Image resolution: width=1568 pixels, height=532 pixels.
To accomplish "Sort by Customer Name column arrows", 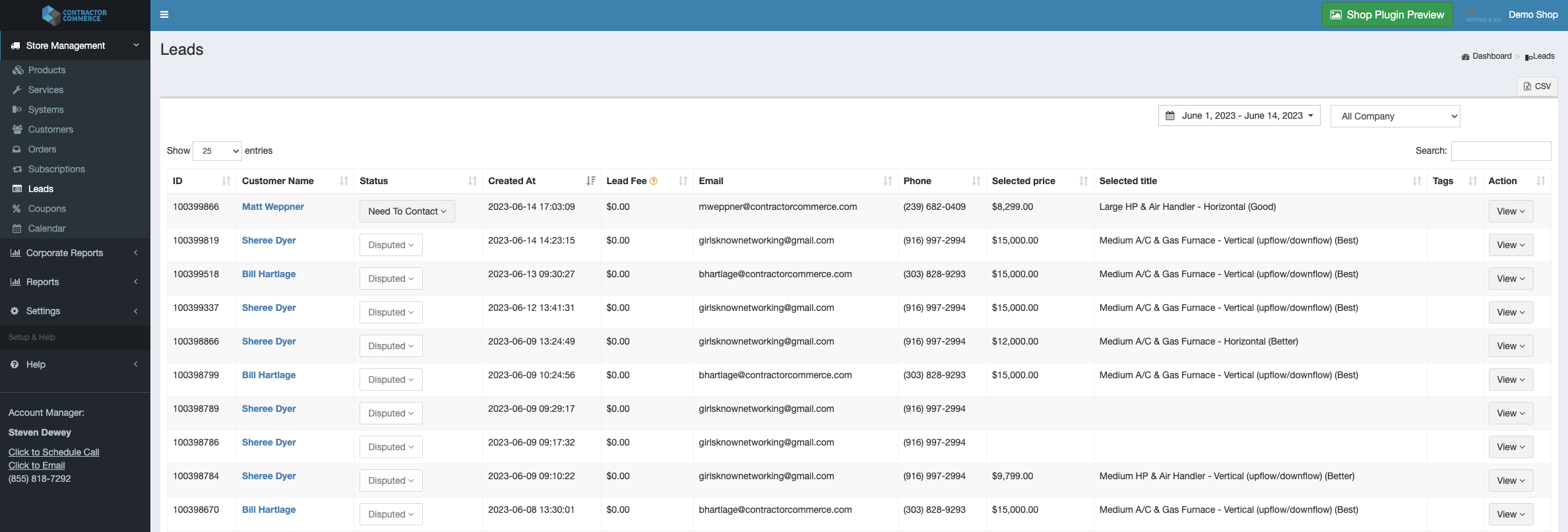I will click(344, 181).
